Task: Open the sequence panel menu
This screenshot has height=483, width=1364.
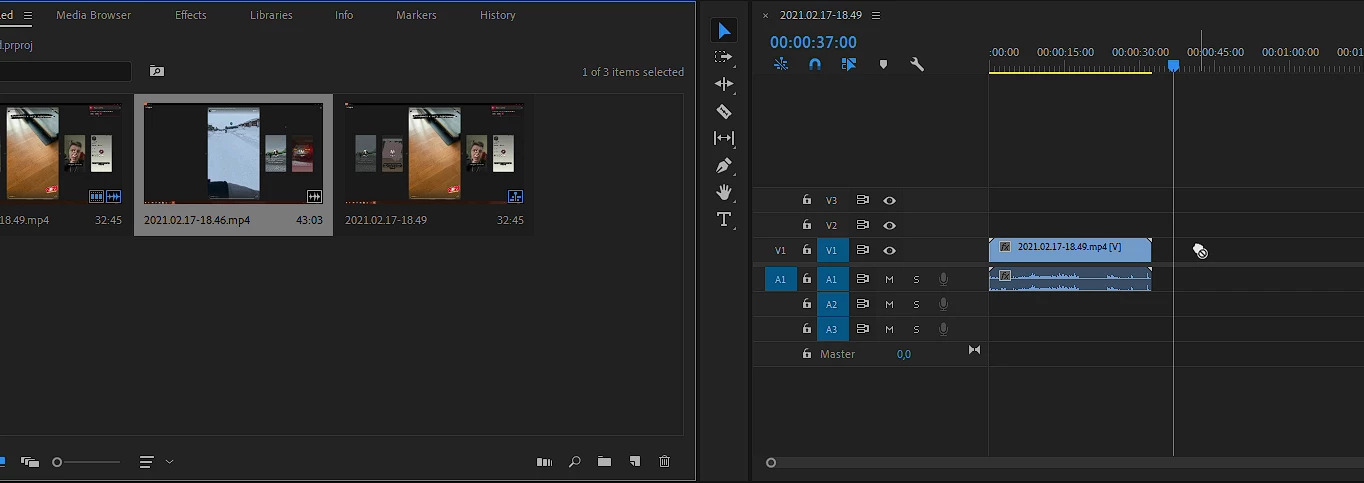Action: (x=876, y=15)
